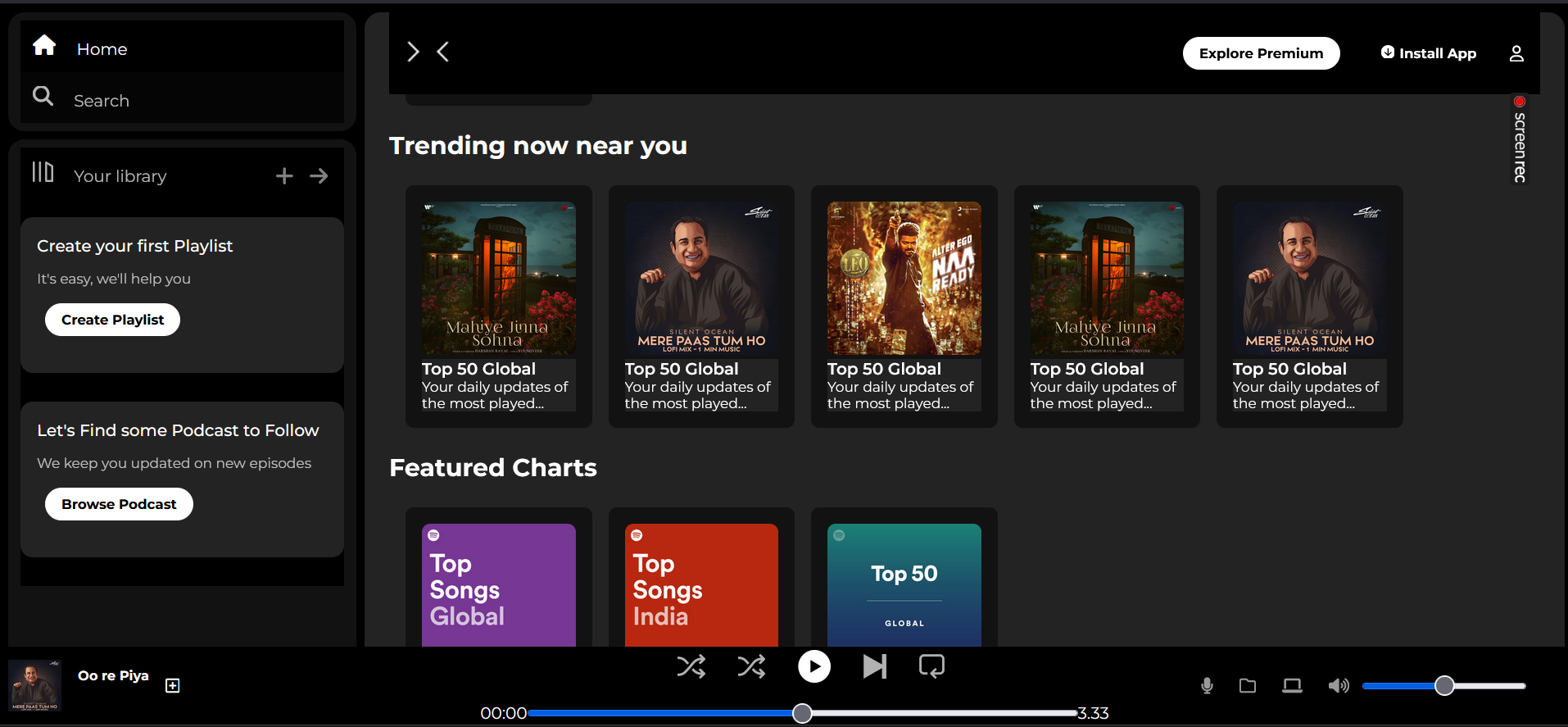
Task: Add to library with plus icon
Action: coord(284,176)
